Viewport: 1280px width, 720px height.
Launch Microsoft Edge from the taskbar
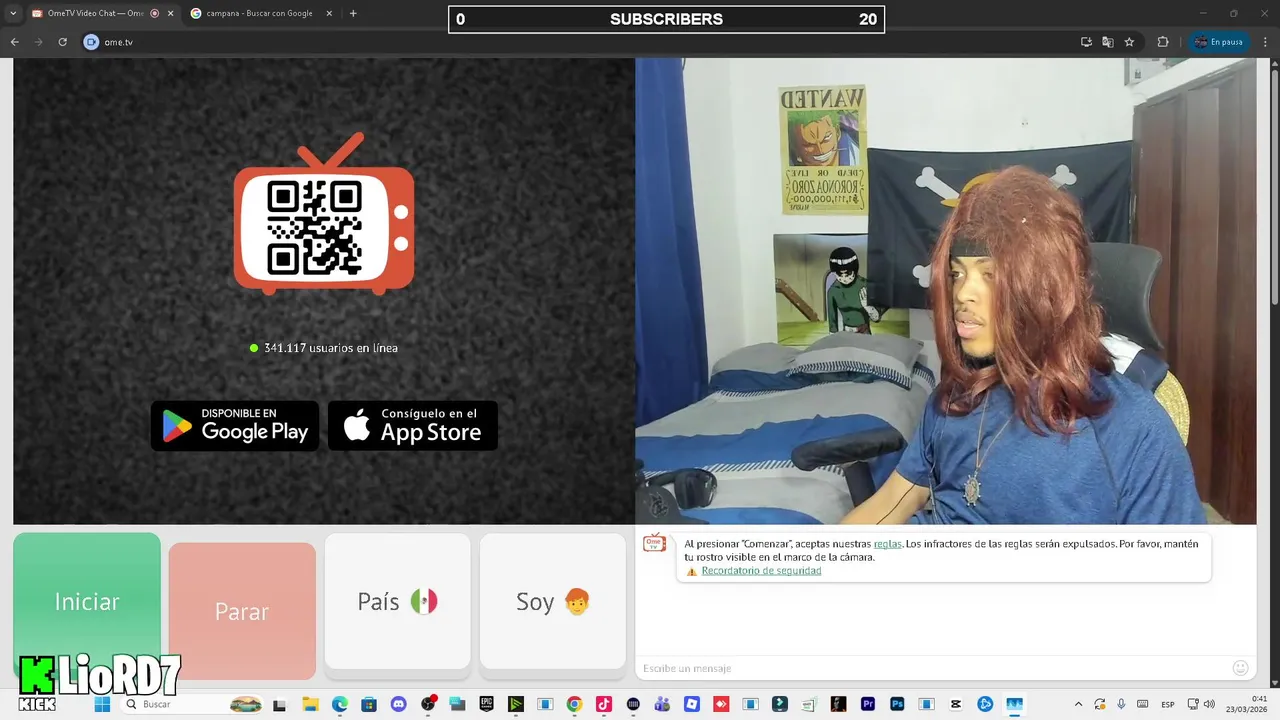[x=339, y=704]
